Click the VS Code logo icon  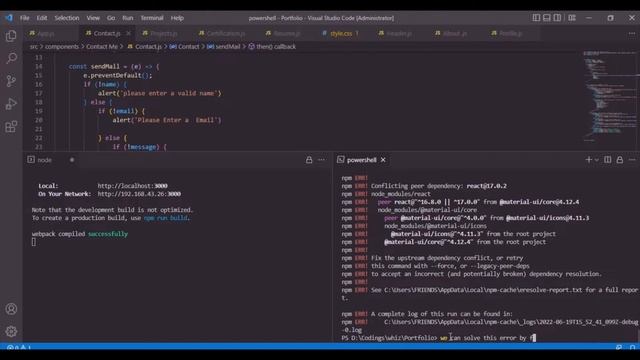[9, 18]
